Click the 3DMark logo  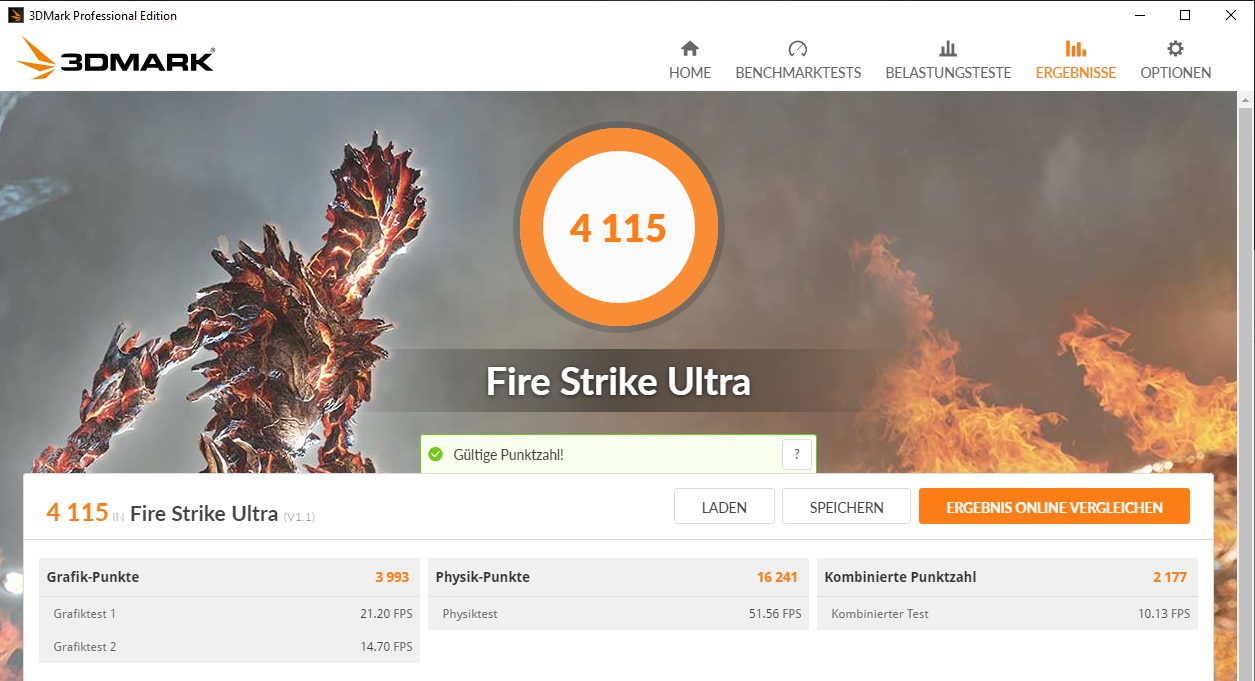(115, 59)
